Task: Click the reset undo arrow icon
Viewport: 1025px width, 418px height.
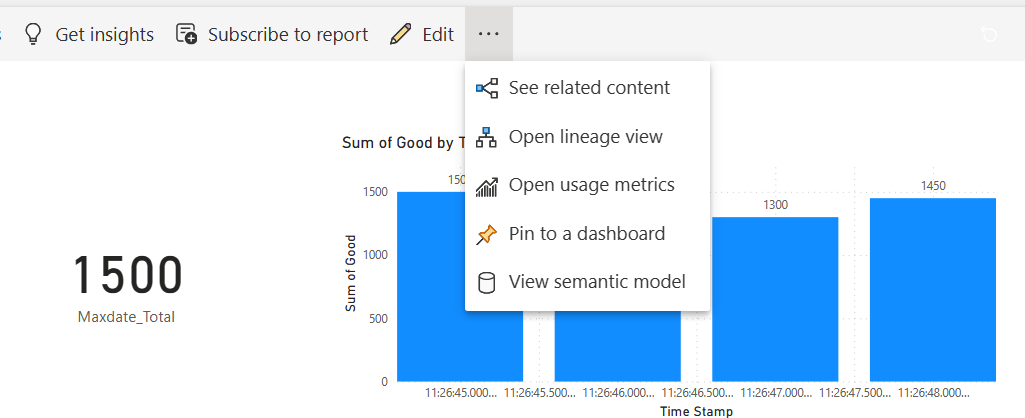Action: (x=989, y=34)
